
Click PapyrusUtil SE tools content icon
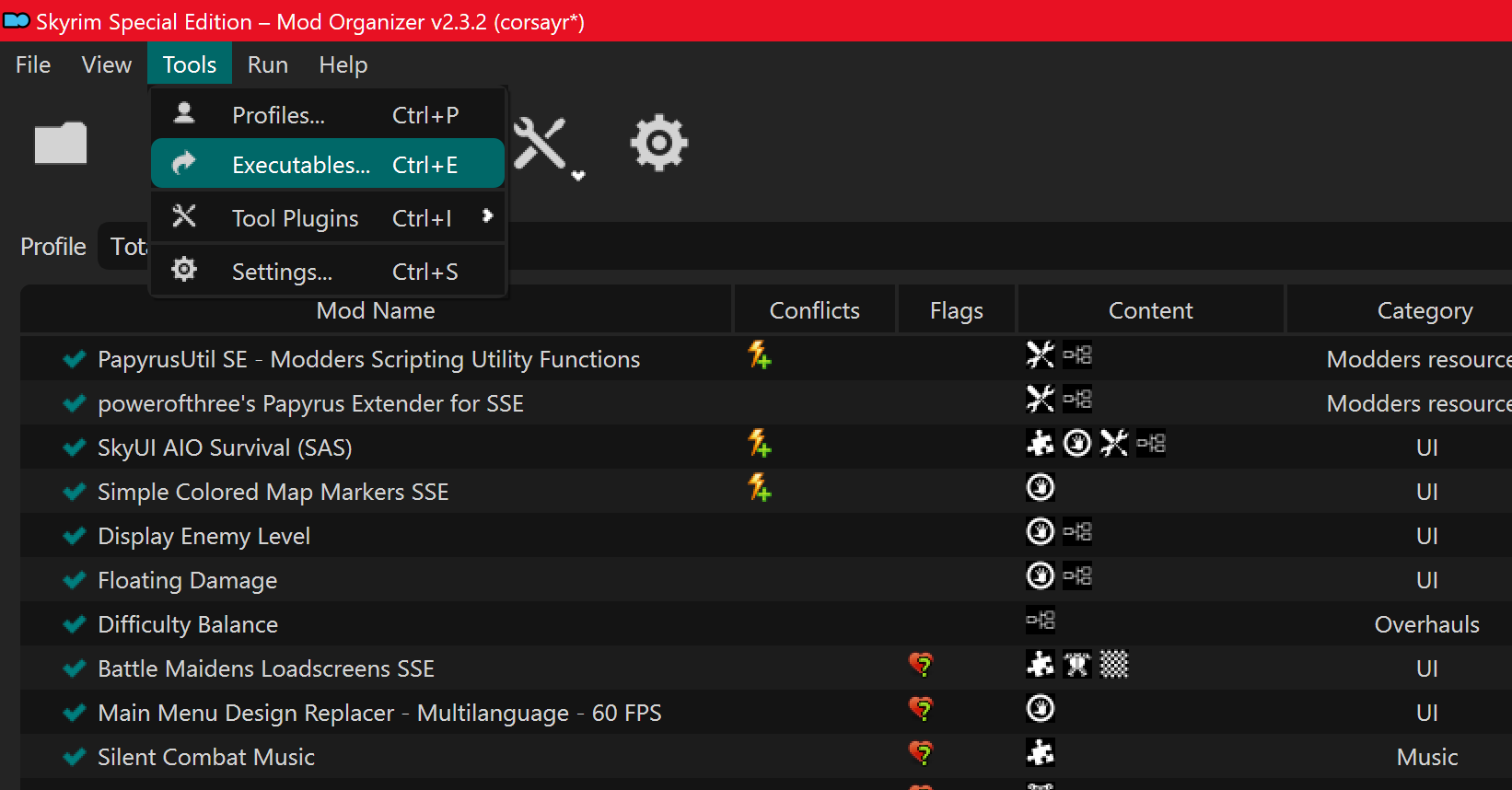(1041, 354)
